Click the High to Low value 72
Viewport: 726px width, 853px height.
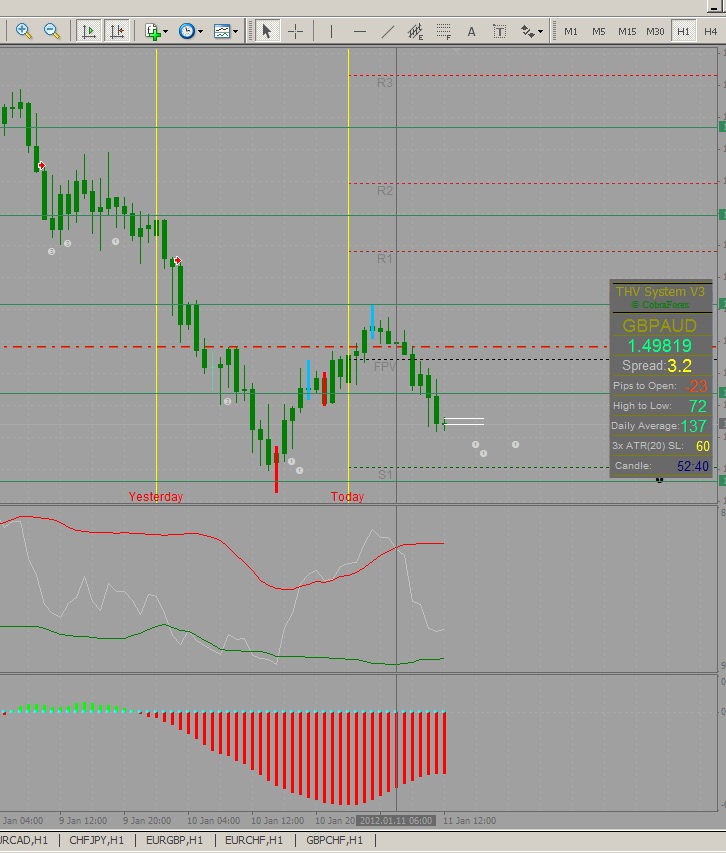tap(697, 406)
